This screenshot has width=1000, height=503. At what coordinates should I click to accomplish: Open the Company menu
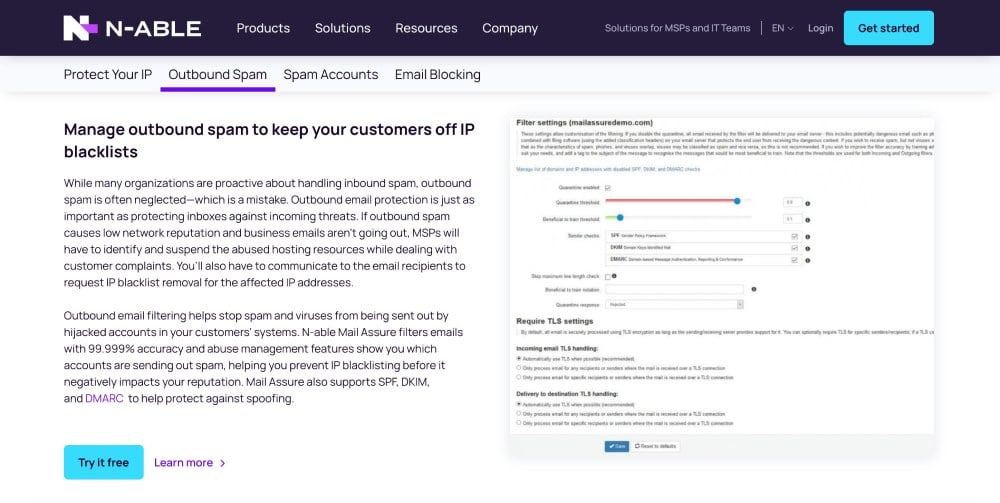tap(510, 28)
